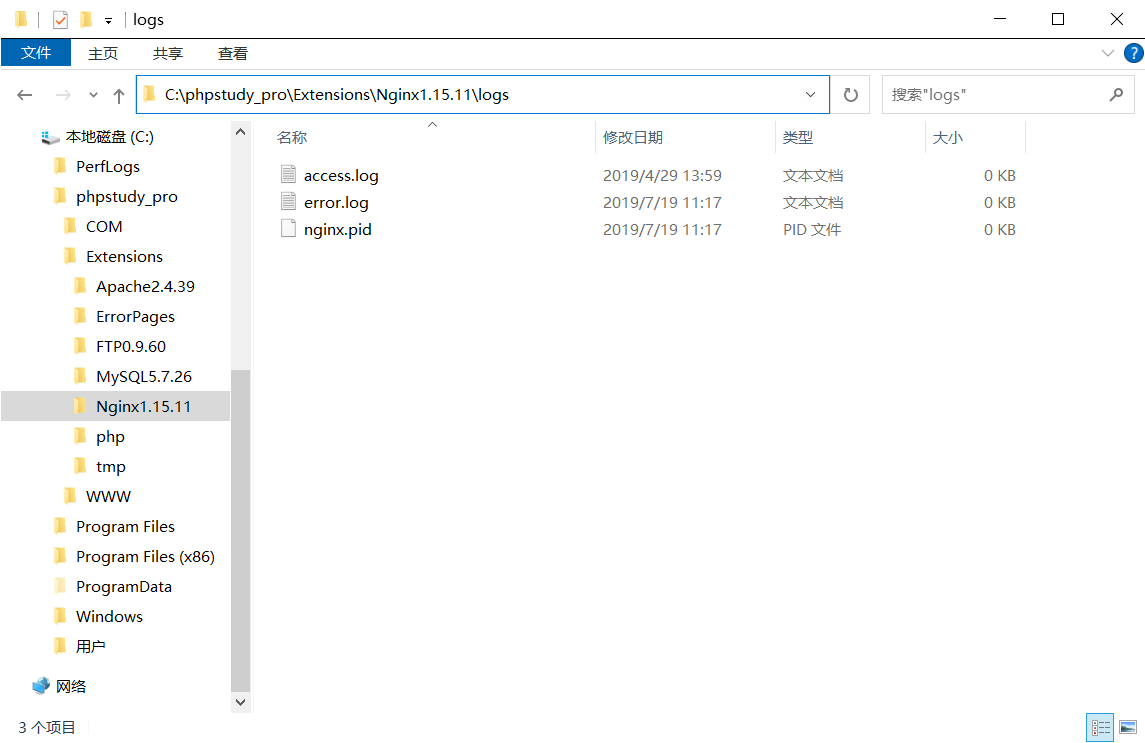The image size is (1145, 743).
Task: Click the Nginx1.15.11 folder icon
Action: [x=80, y=405]
